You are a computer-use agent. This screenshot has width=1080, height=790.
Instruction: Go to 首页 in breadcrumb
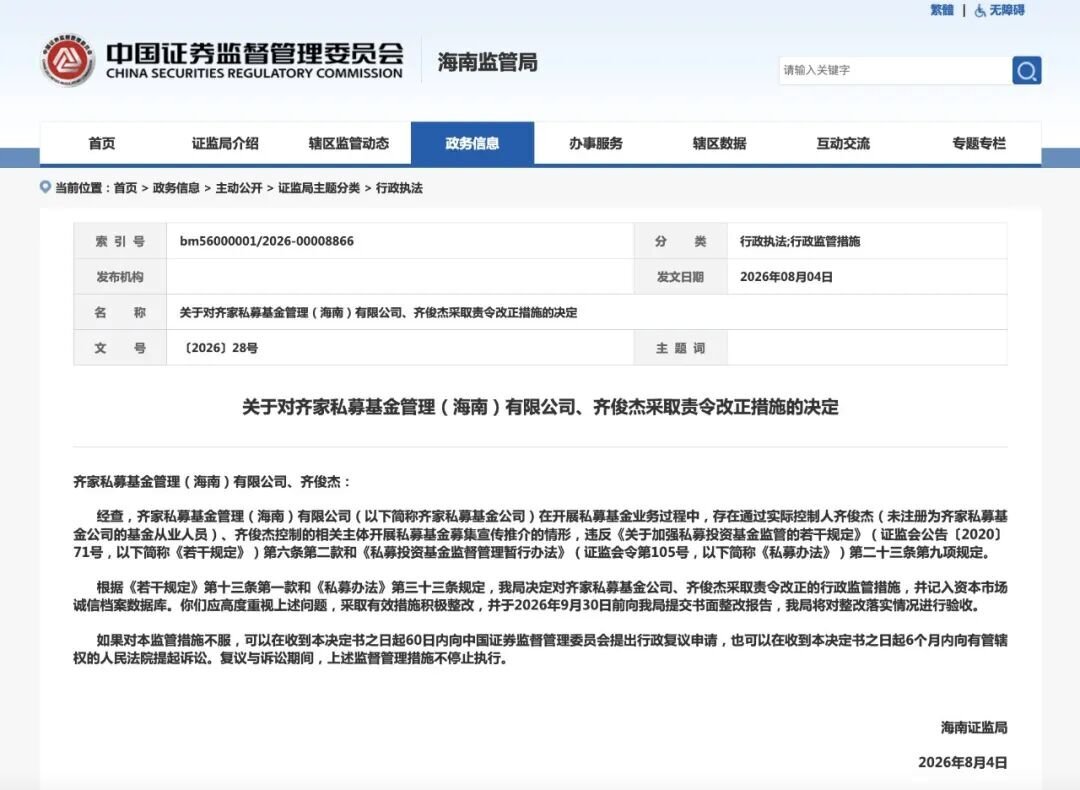point(125,188)
